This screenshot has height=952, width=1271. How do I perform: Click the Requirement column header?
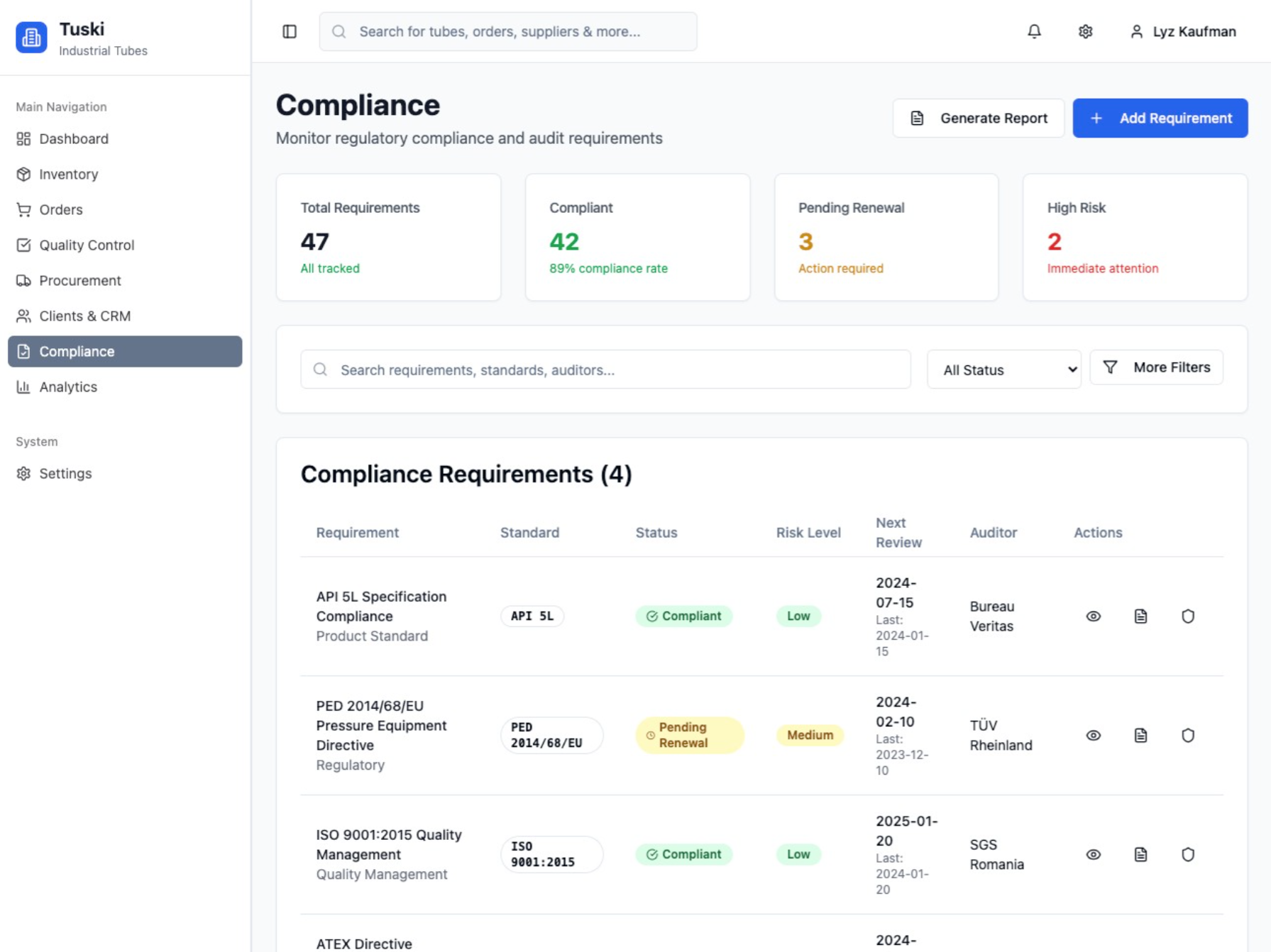click(x=357, y=532)
